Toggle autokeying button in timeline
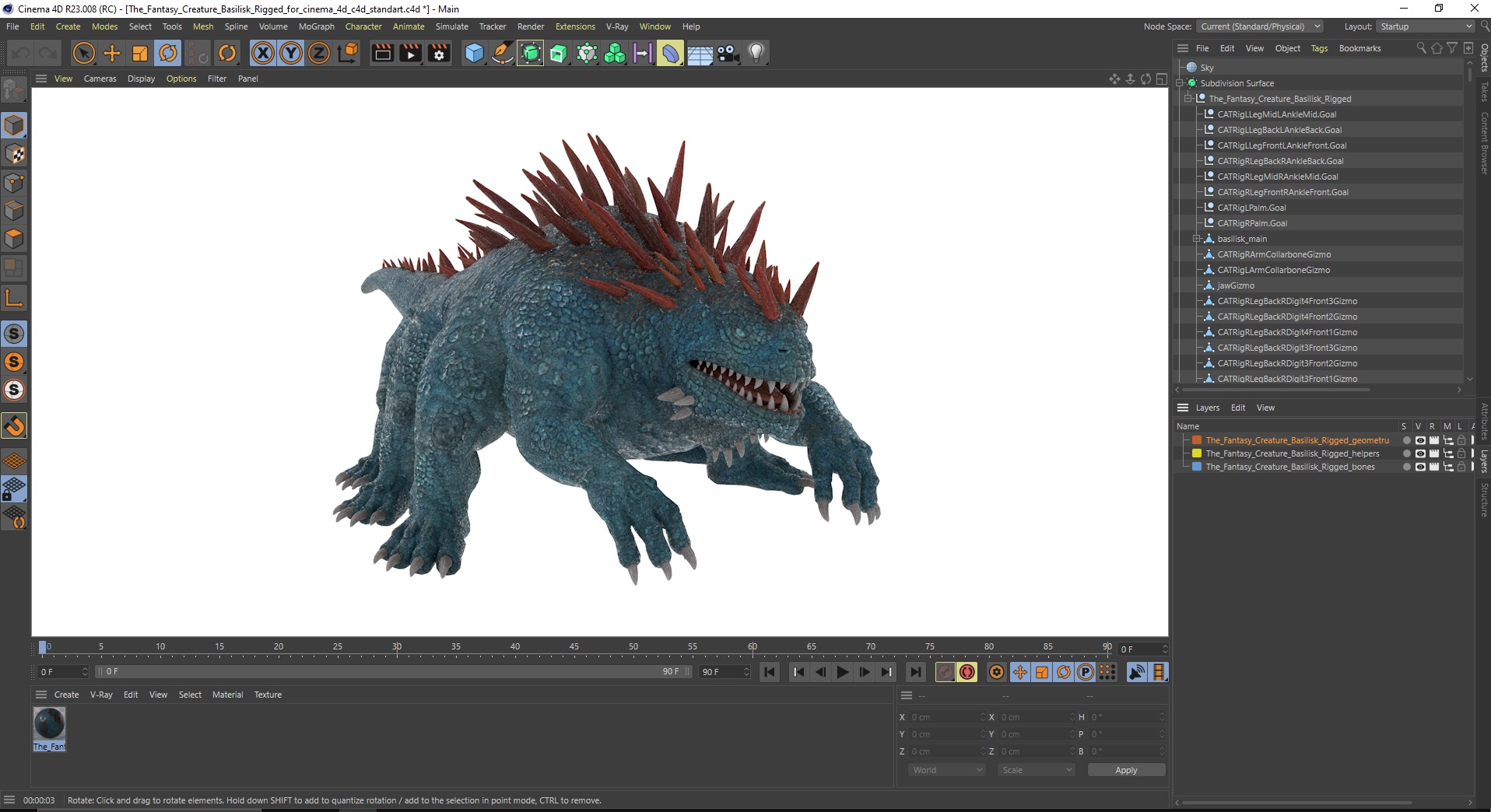1491x812 pixels. 967,672
